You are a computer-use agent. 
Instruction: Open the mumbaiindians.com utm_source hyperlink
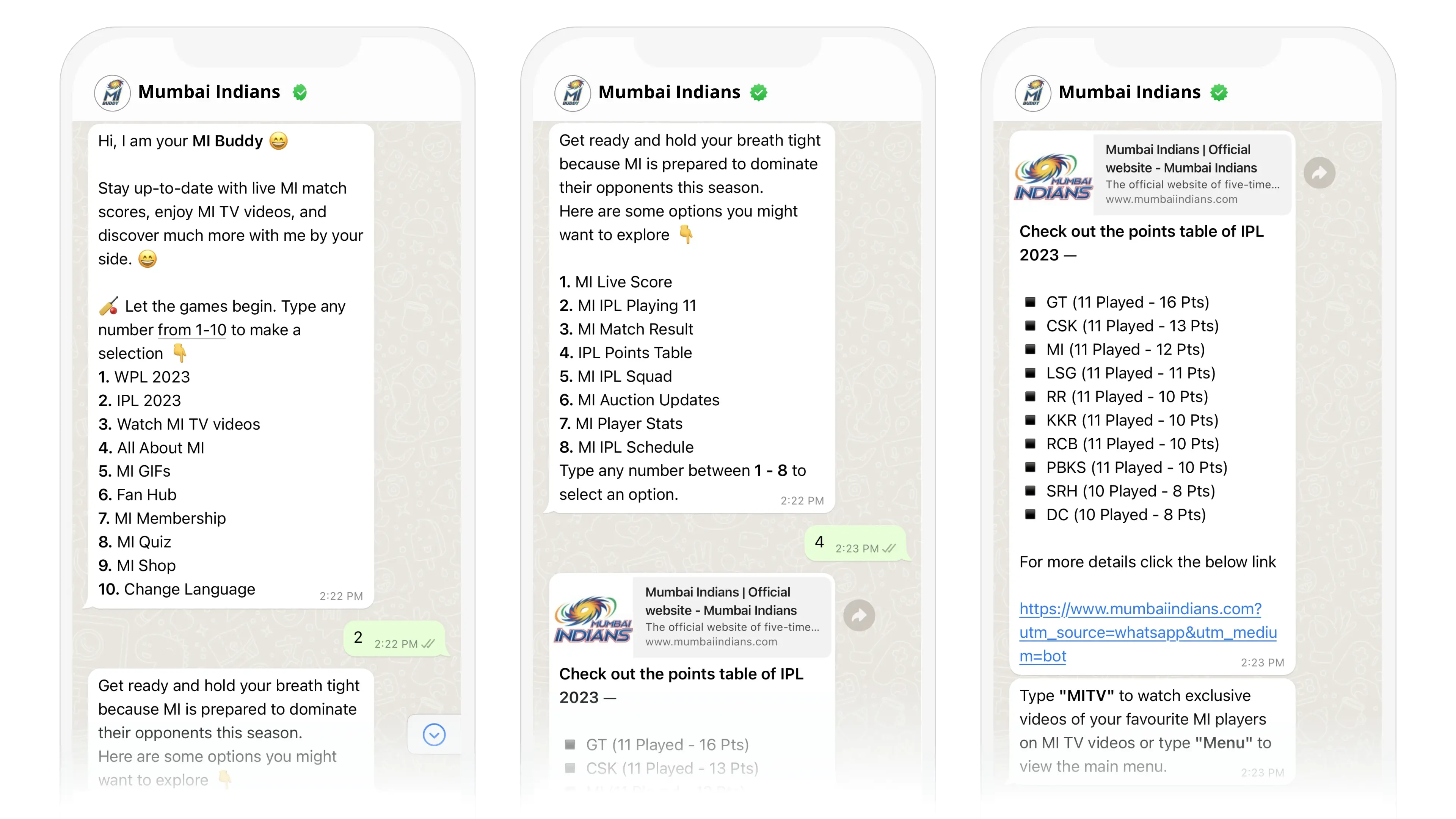click(1148, 632)
